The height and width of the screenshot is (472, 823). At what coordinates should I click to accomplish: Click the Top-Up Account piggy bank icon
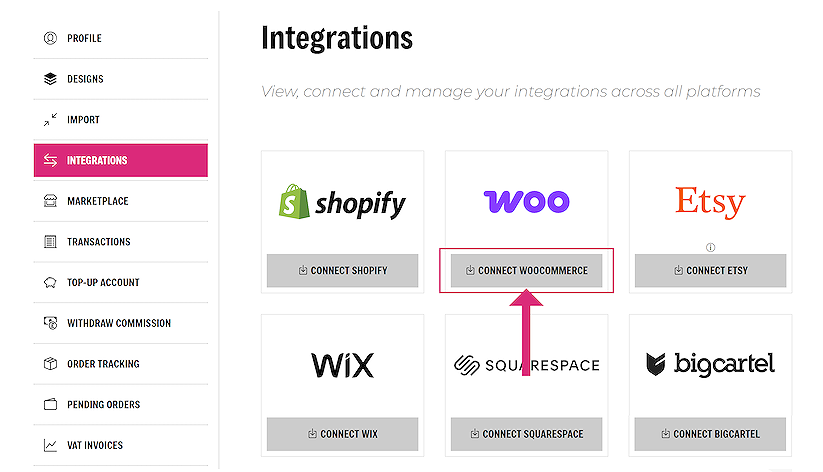[x=50, y=283]
